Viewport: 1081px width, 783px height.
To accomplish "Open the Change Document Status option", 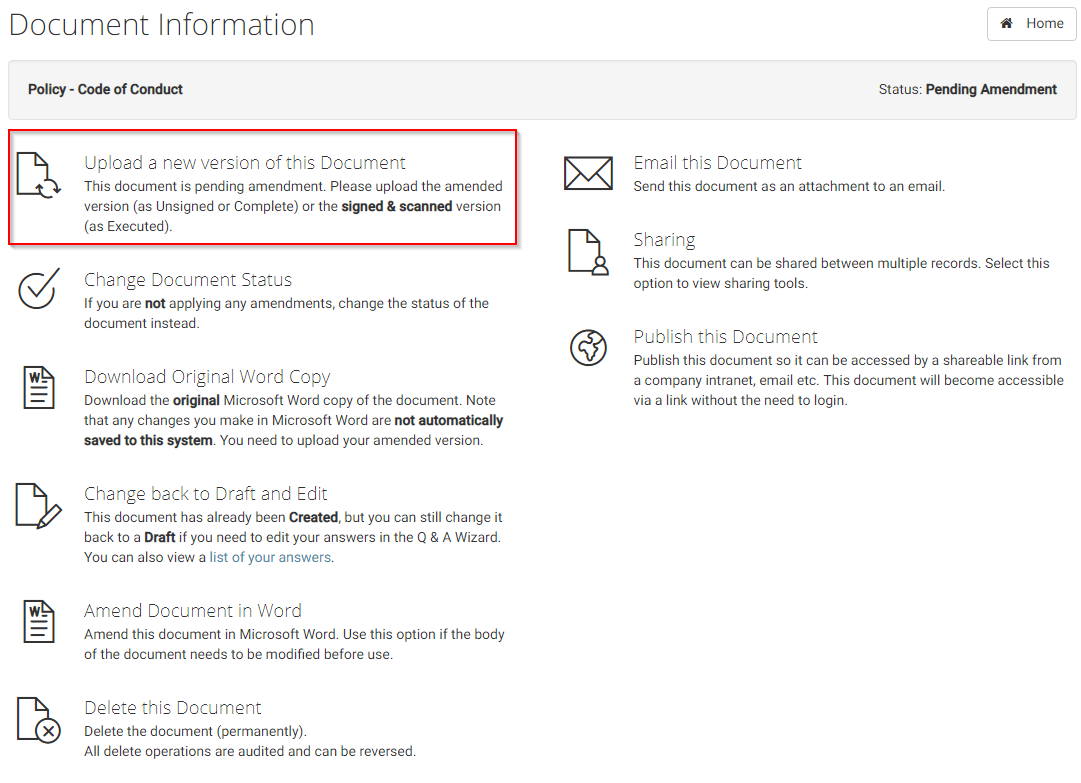I will (x=187, y=279).
